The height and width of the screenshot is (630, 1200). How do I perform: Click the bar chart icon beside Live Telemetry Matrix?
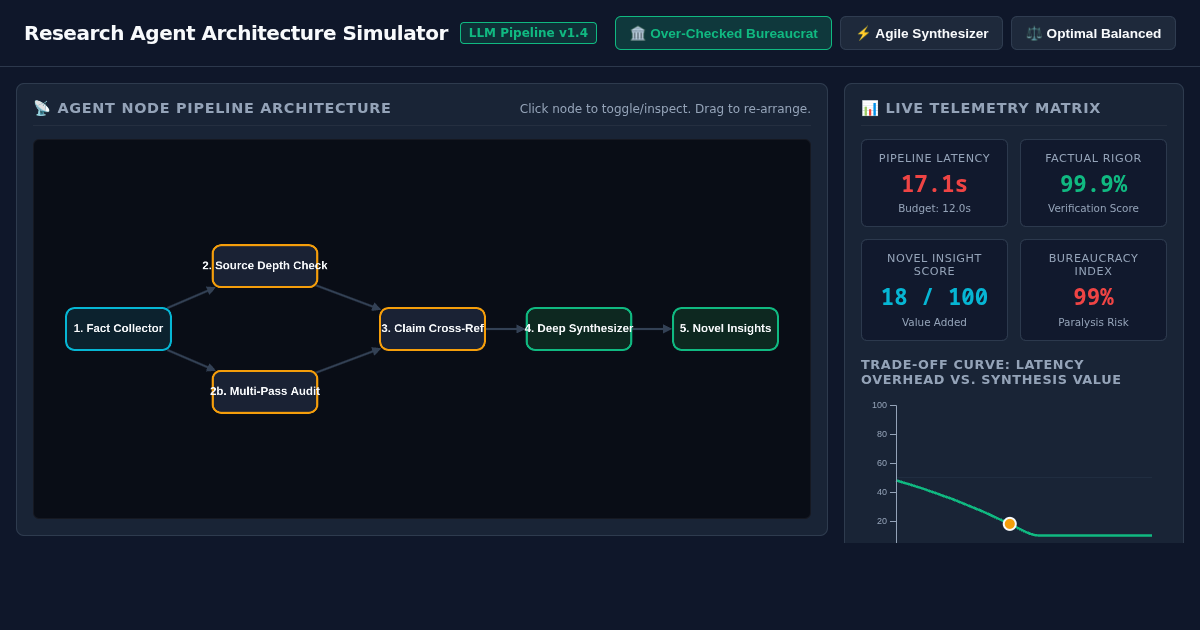click(870, 108)
